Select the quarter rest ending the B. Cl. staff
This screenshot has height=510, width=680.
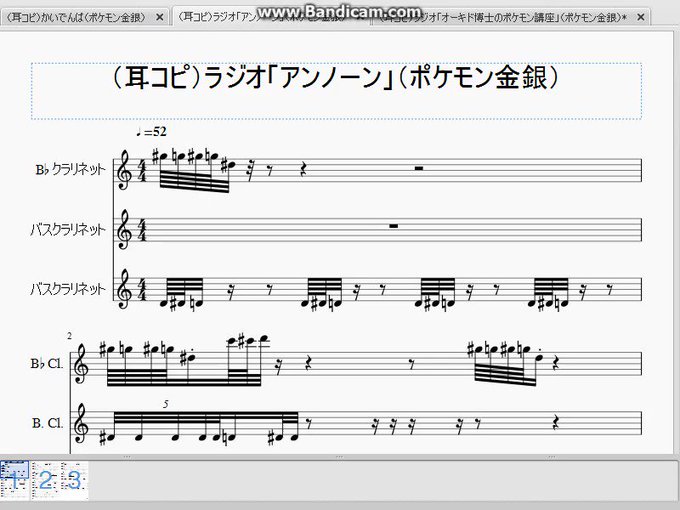click(x=556, y=422)
